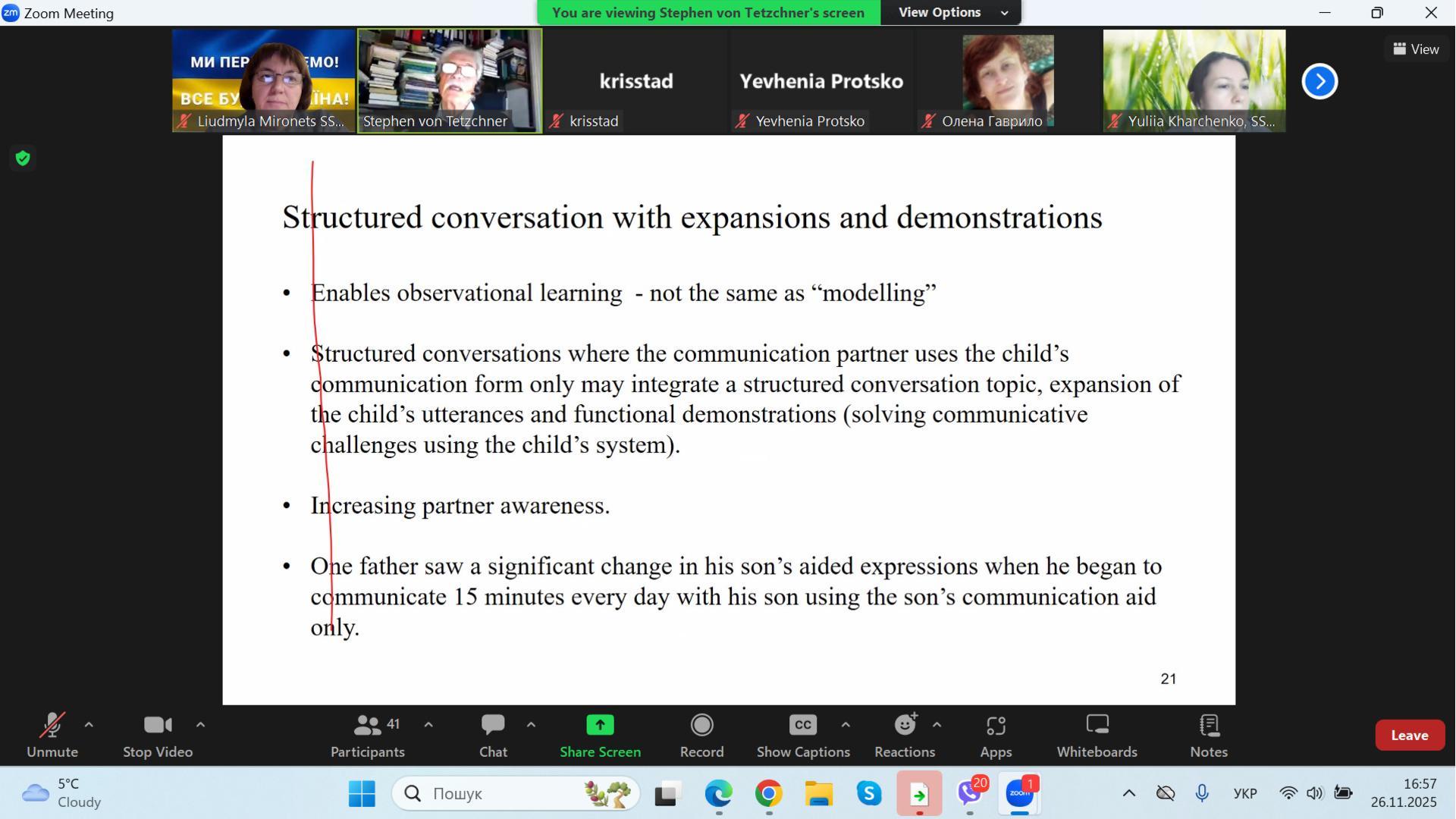Unmute the microphone

(x=52, y=735)
